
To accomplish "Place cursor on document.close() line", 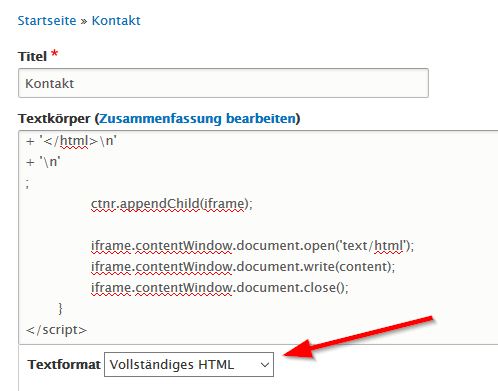I will tap(220, 288).
